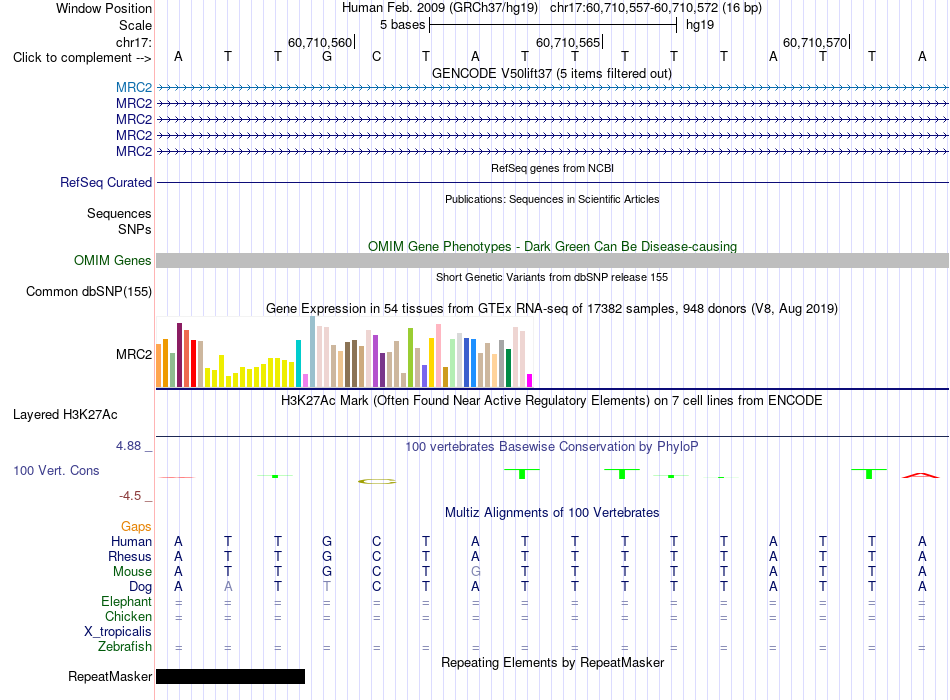Open the RefSeq Curated track label
Viewport: 950px width, 700px height.
[x=105, y=182]
